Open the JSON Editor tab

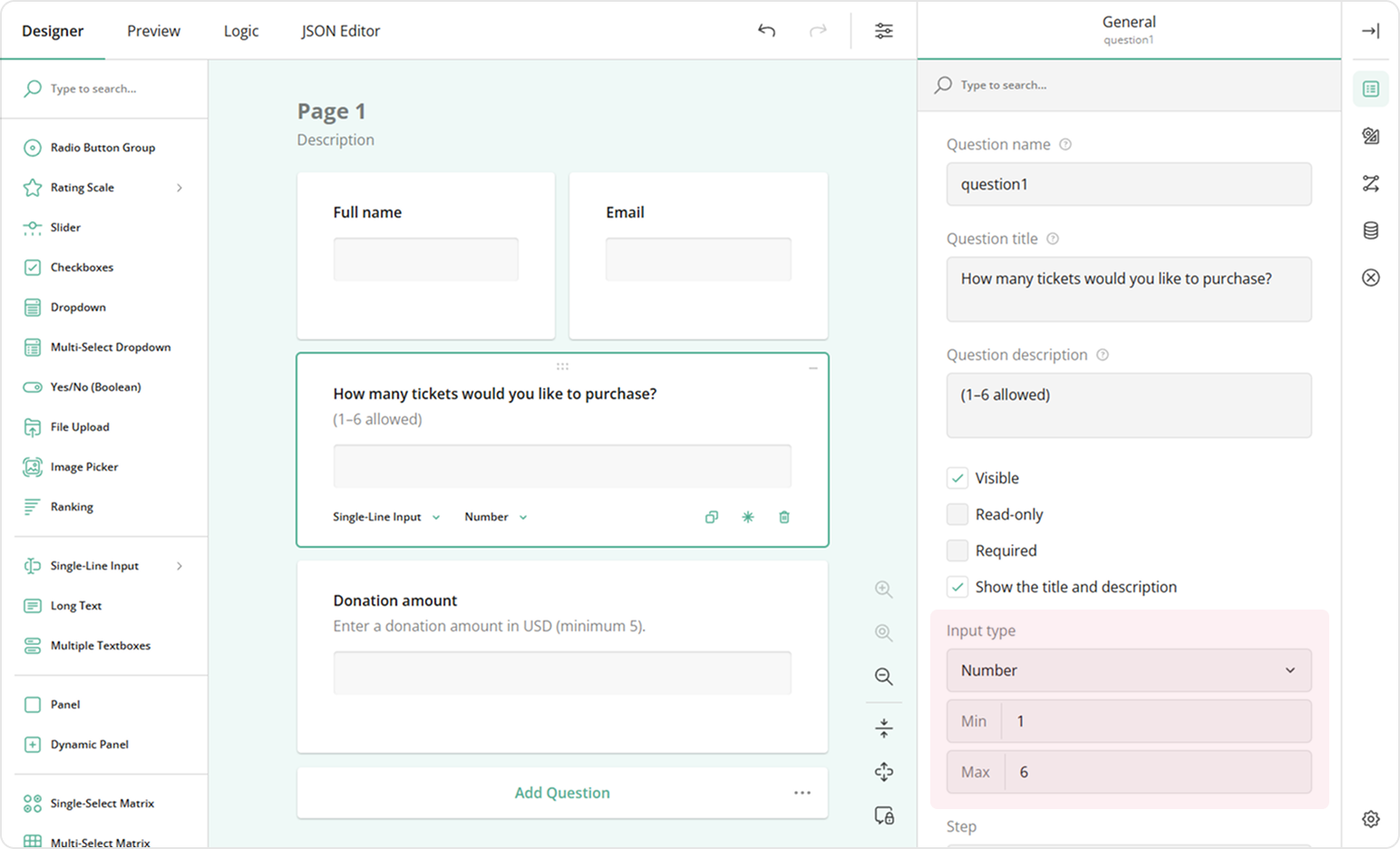coord(340,31)
